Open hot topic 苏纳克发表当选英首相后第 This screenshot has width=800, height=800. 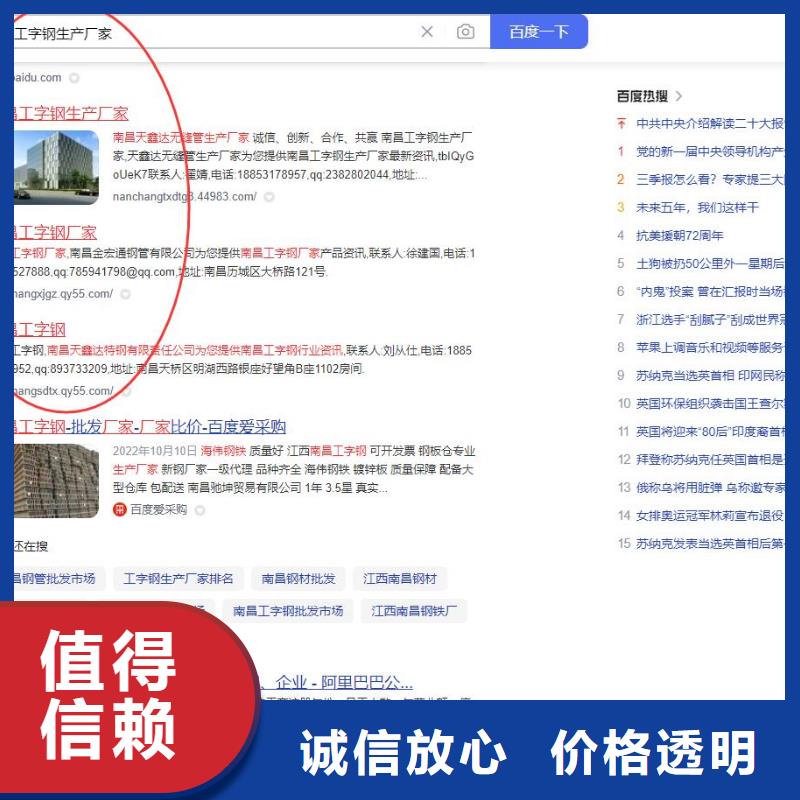[x=710, y=544]
